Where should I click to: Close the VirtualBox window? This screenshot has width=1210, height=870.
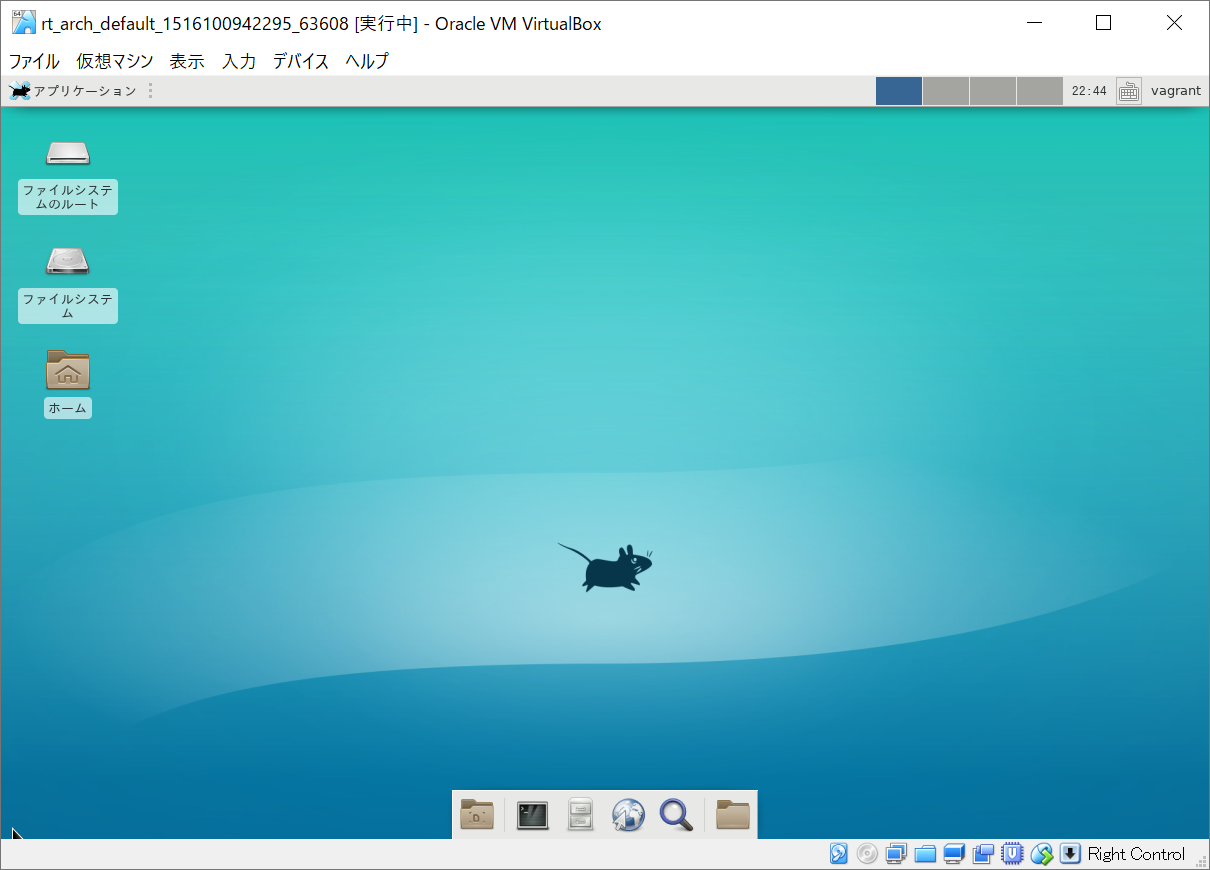click(1174, 23)
